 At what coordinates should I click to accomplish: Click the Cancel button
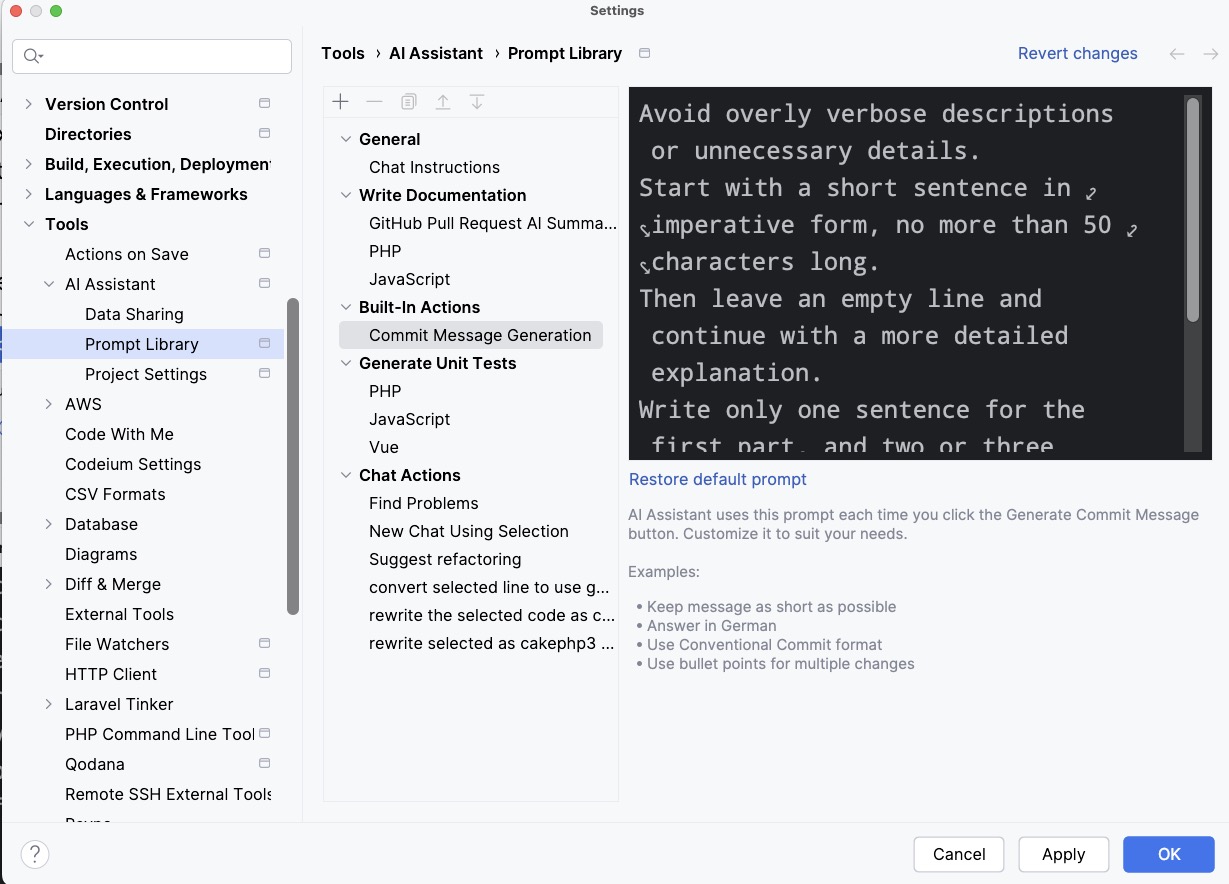click(x=959, y=854)
